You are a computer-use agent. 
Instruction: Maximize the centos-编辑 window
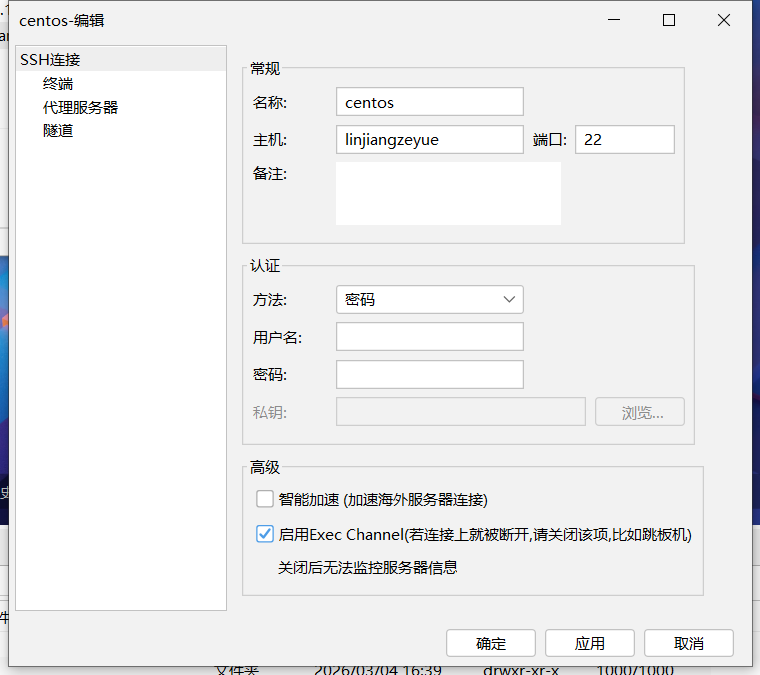669,20
